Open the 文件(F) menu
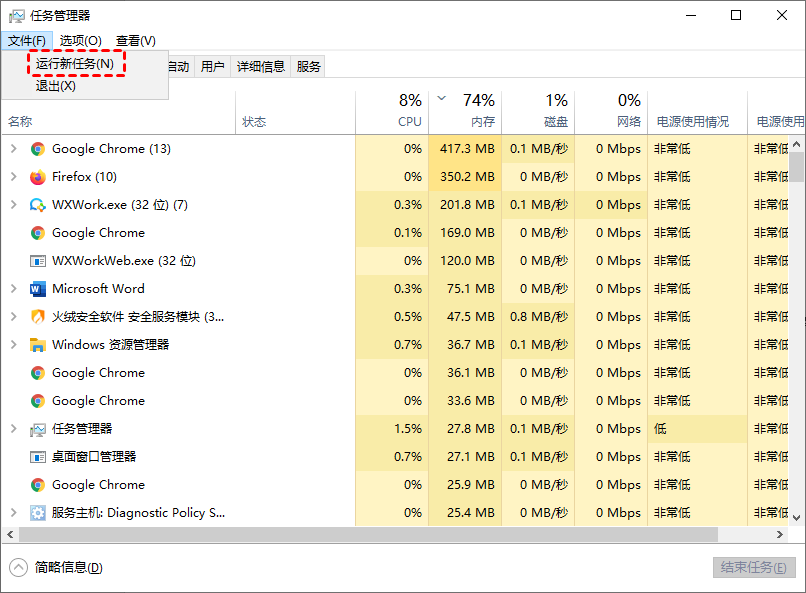The height and width of the screenshot is (593, 806). [27, 41]
